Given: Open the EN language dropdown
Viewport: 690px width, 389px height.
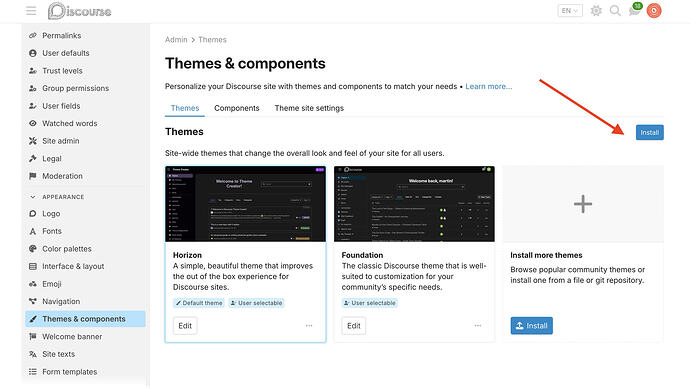Looking at the screenshot, I should tap(570, 11).
